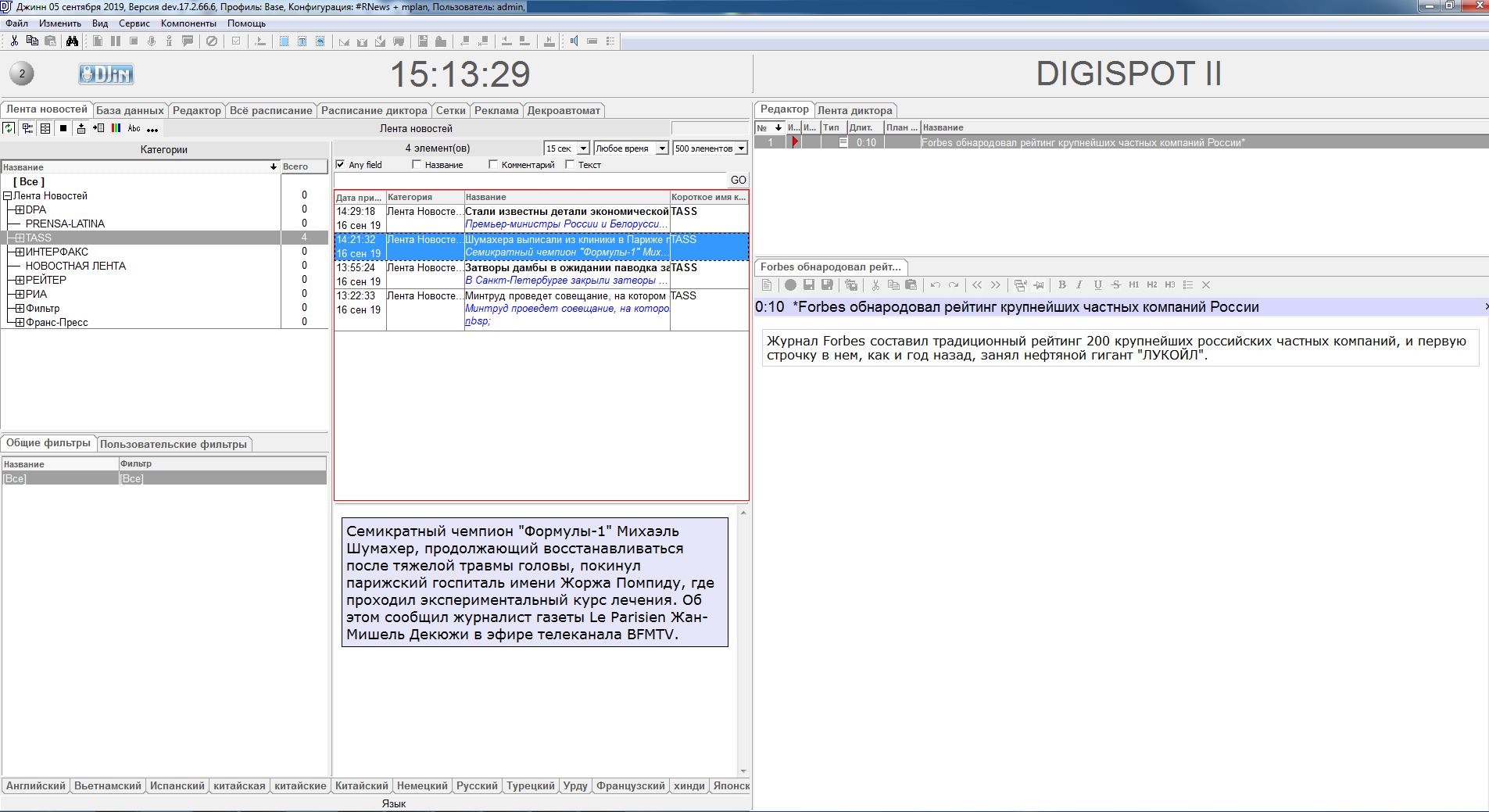
Task: Click the tree view icon in news feed toolbar
Action: 27,128
